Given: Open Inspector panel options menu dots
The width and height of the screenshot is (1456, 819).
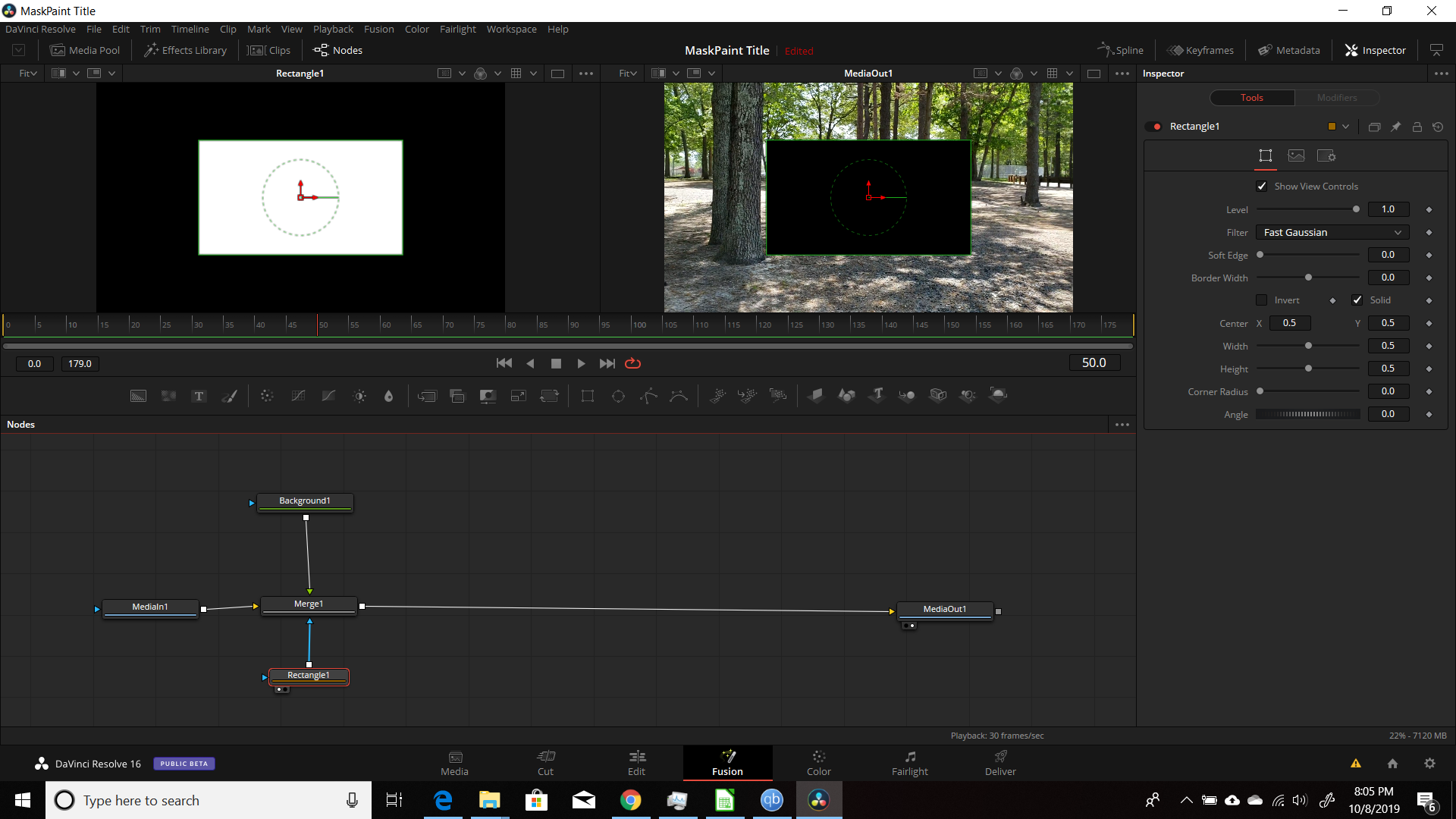Looking at the screenshot, I should point(1441,74).
